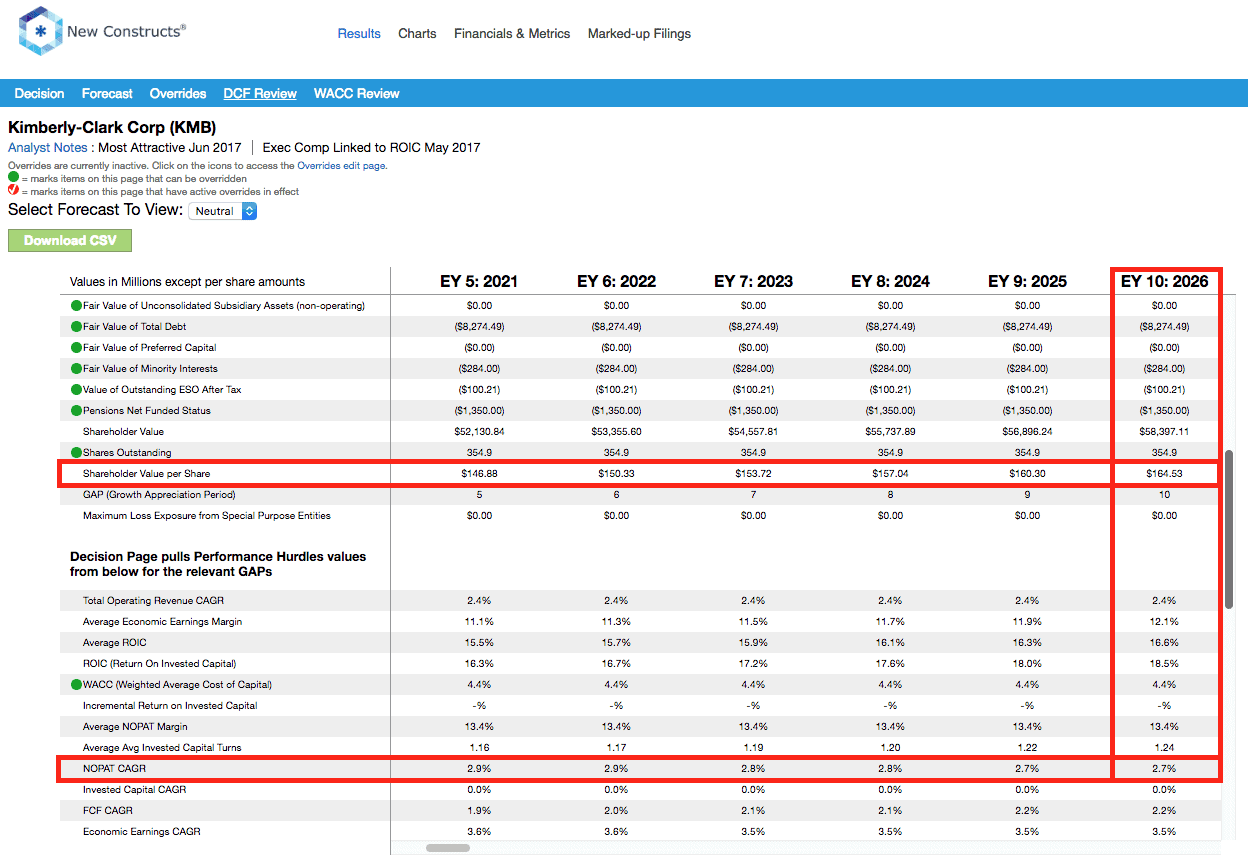The height and width of the screenshot is (866, 1248).
Task: Open Exec Comp Linked to ROIC May 2017
Action: pyautogui.click(x=371, y=147)
